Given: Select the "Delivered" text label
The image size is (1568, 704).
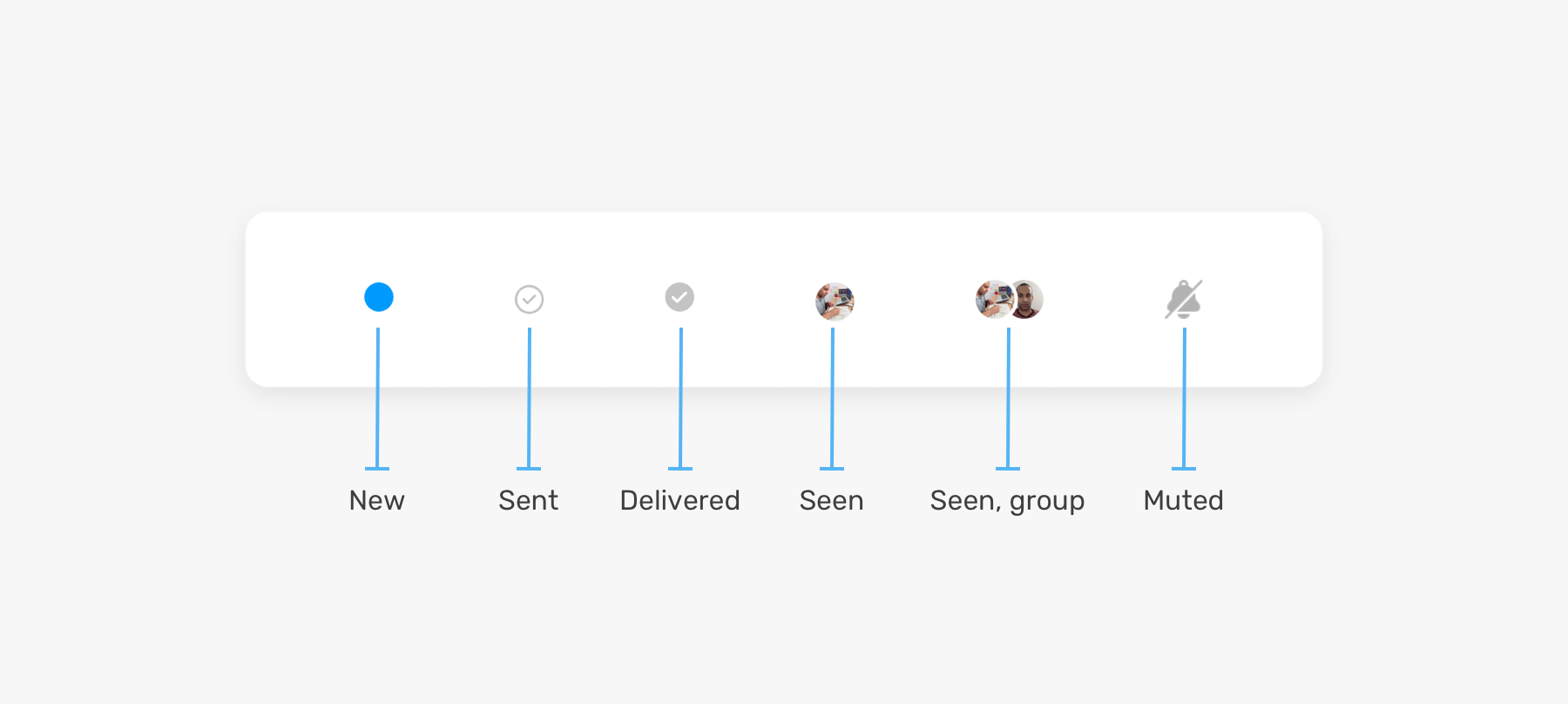Looking at the screenshot, I should (679, 500).
